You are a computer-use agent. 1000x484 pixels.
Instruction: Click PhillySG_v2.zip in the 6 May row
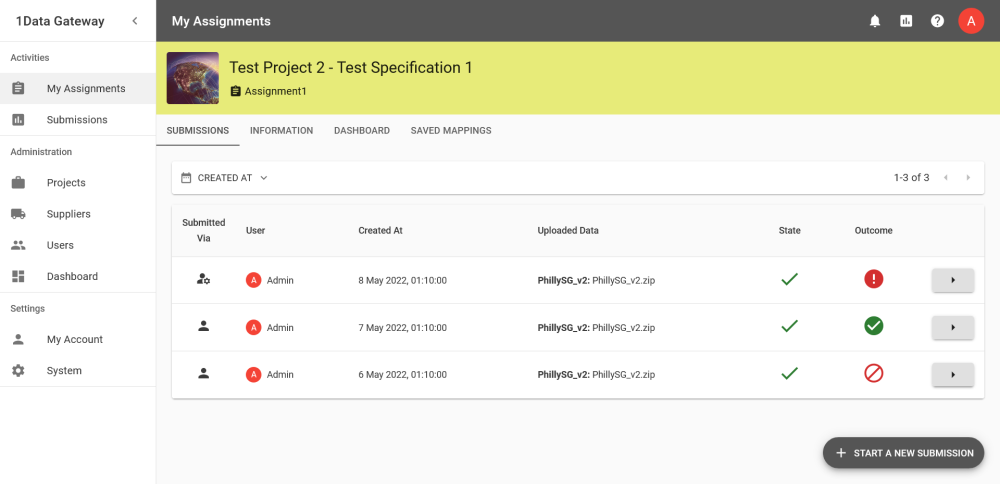[x=624, y=375]
